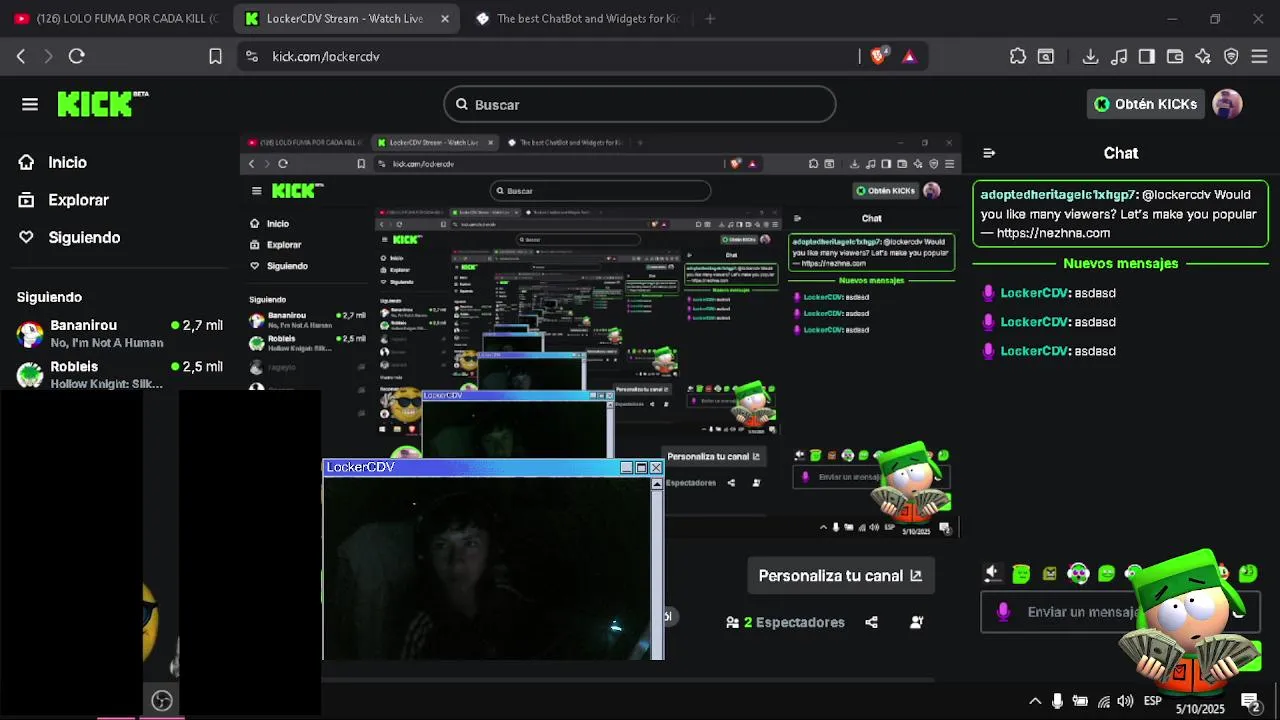Image resolution: width=1280 pixels, height=720 pixels.
Task: Open Siguiendo heart item in sidebar
Action: [x=70, y=237]
